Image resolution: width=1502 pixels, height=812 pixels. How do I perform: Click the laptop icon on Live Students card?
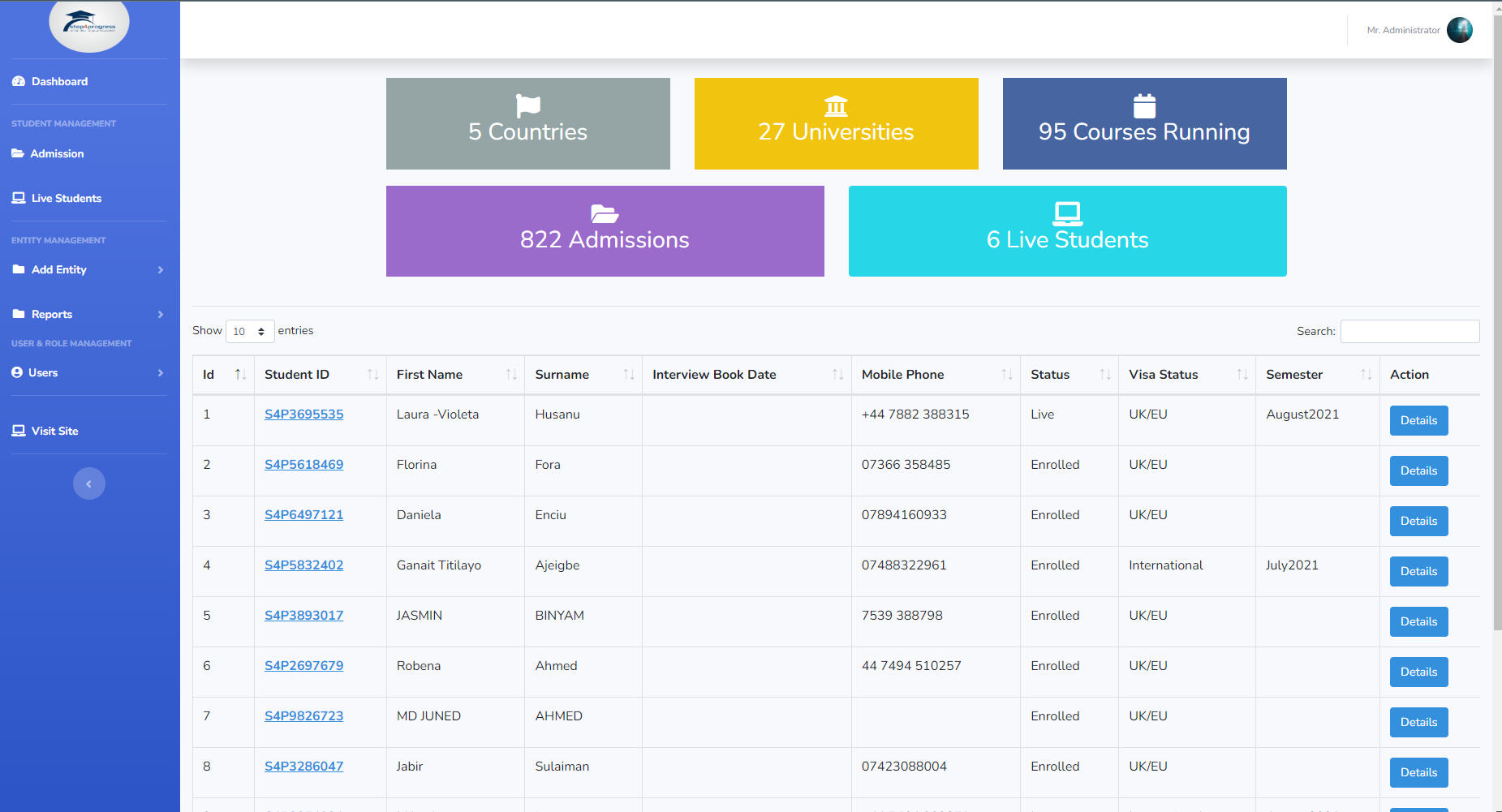pos(1067,213)
